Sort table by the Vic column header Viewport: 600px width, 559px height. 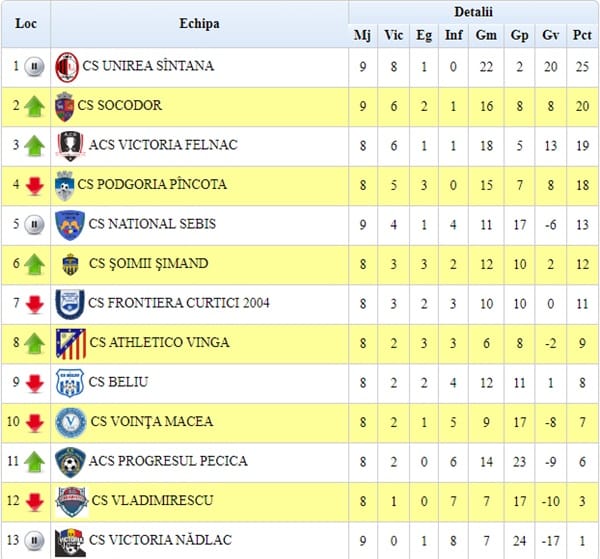tap(393, 35)
